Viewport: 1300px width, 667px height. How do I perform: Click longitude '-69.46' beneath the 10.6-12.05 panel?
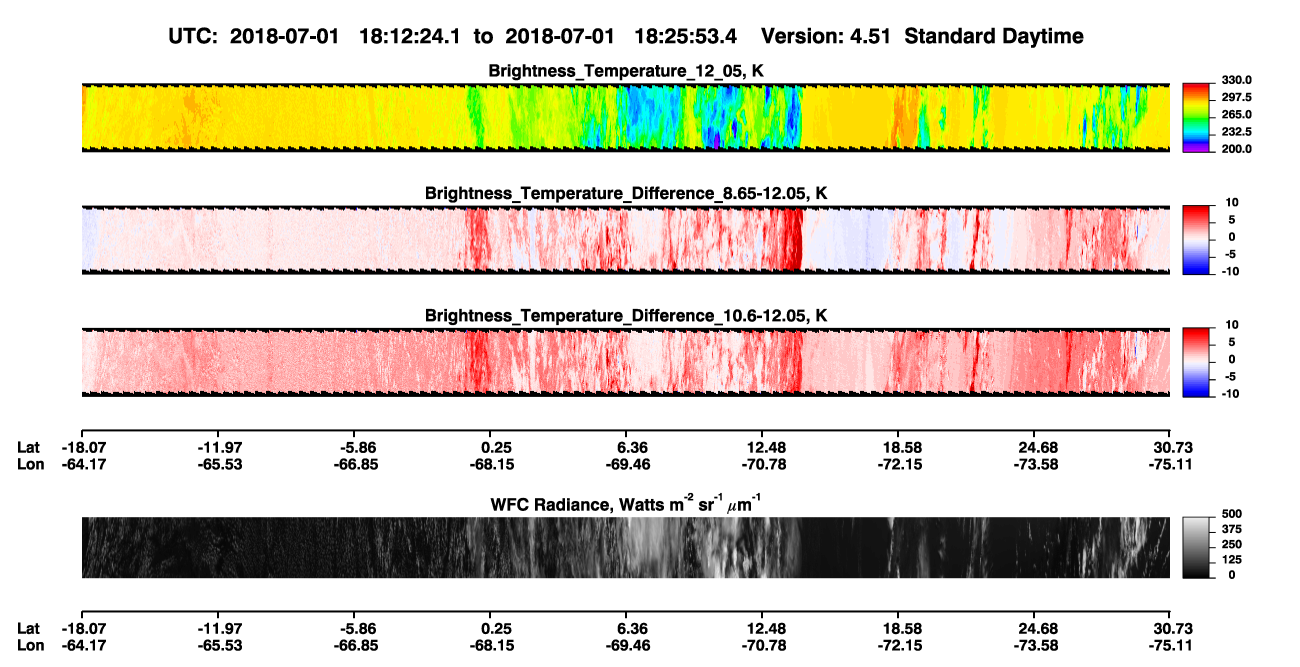pos(629,465)
